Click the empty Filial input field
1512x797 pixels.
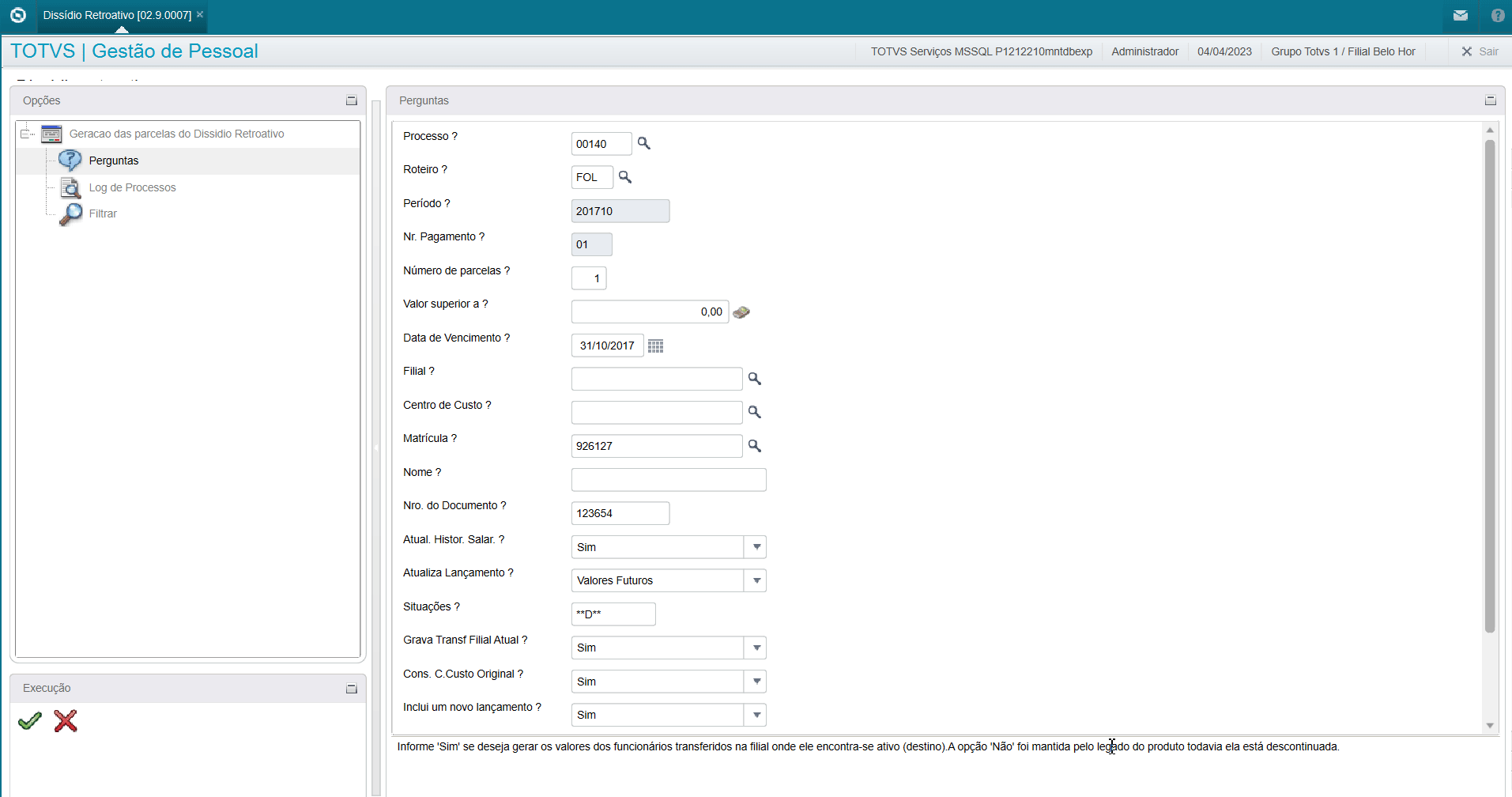click(x=657, y=379)
